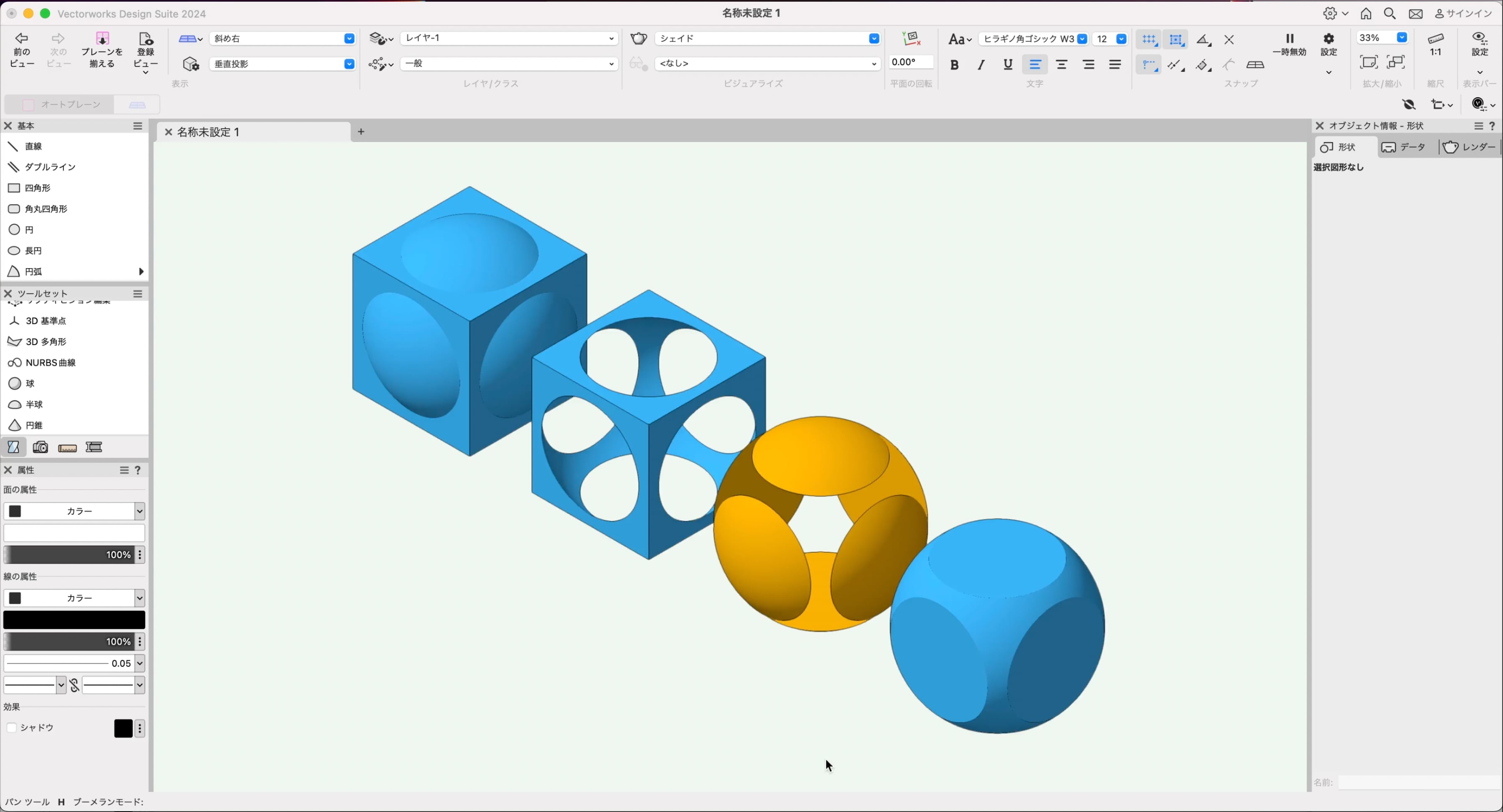
Task: Open the レイヤ-1 layer dropdown
Action: click(509, 38)
